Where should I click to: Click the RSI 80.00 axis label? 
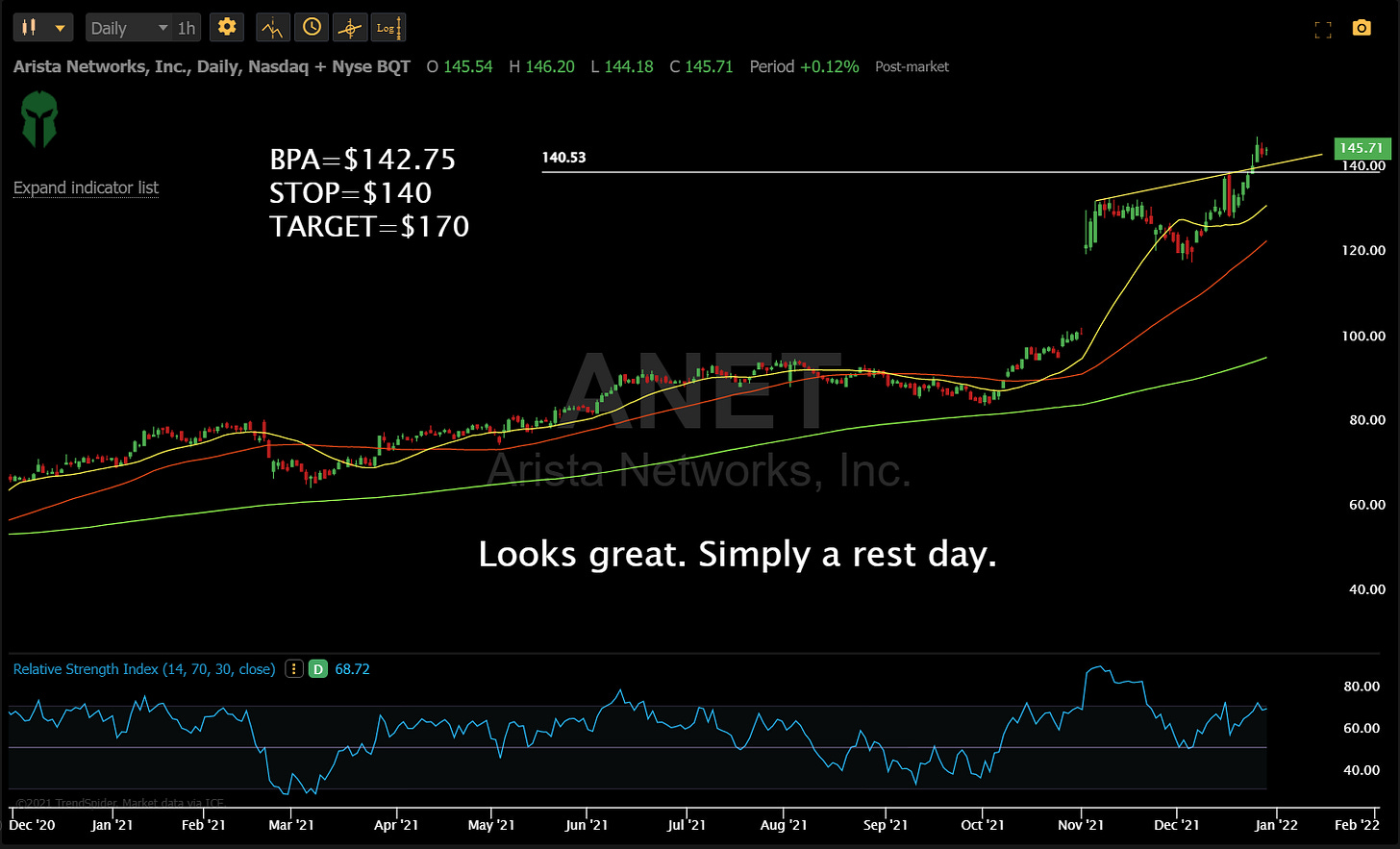click(x=1362, y=687)
